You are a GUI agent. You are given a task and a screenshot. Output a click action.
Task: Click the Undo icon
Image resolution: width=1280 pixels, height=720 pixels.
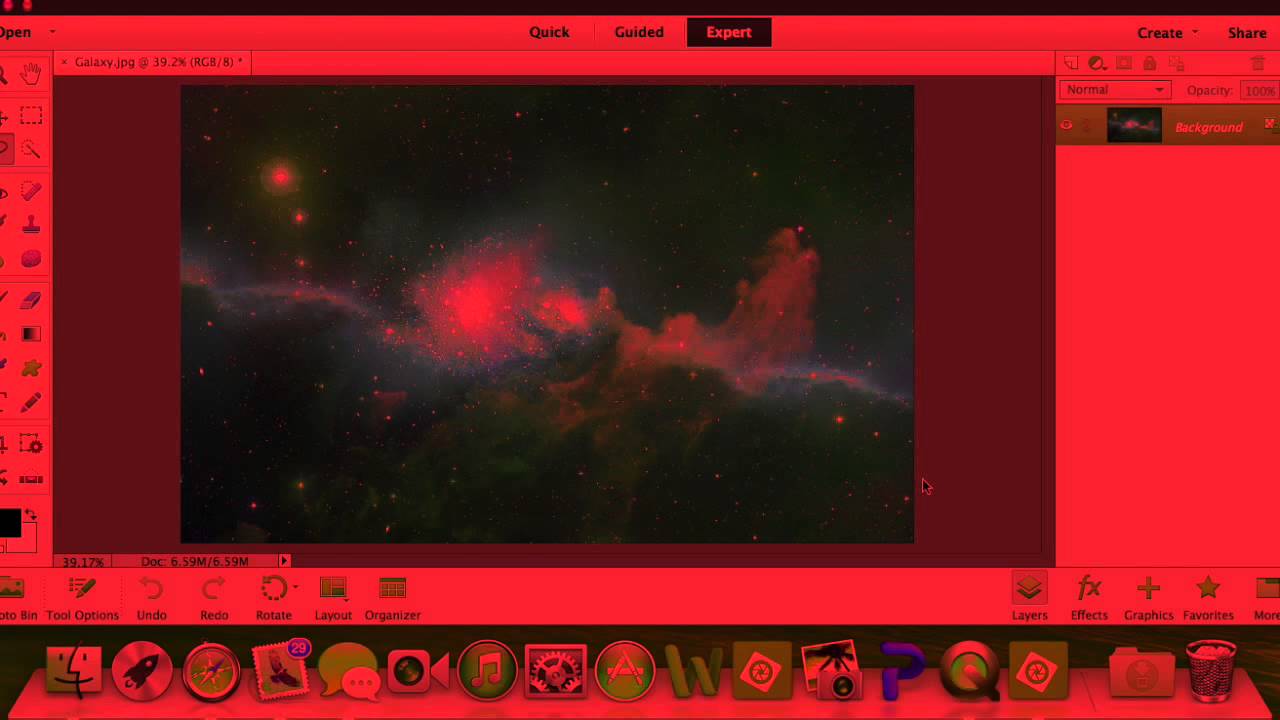click(x=151, y=588)
